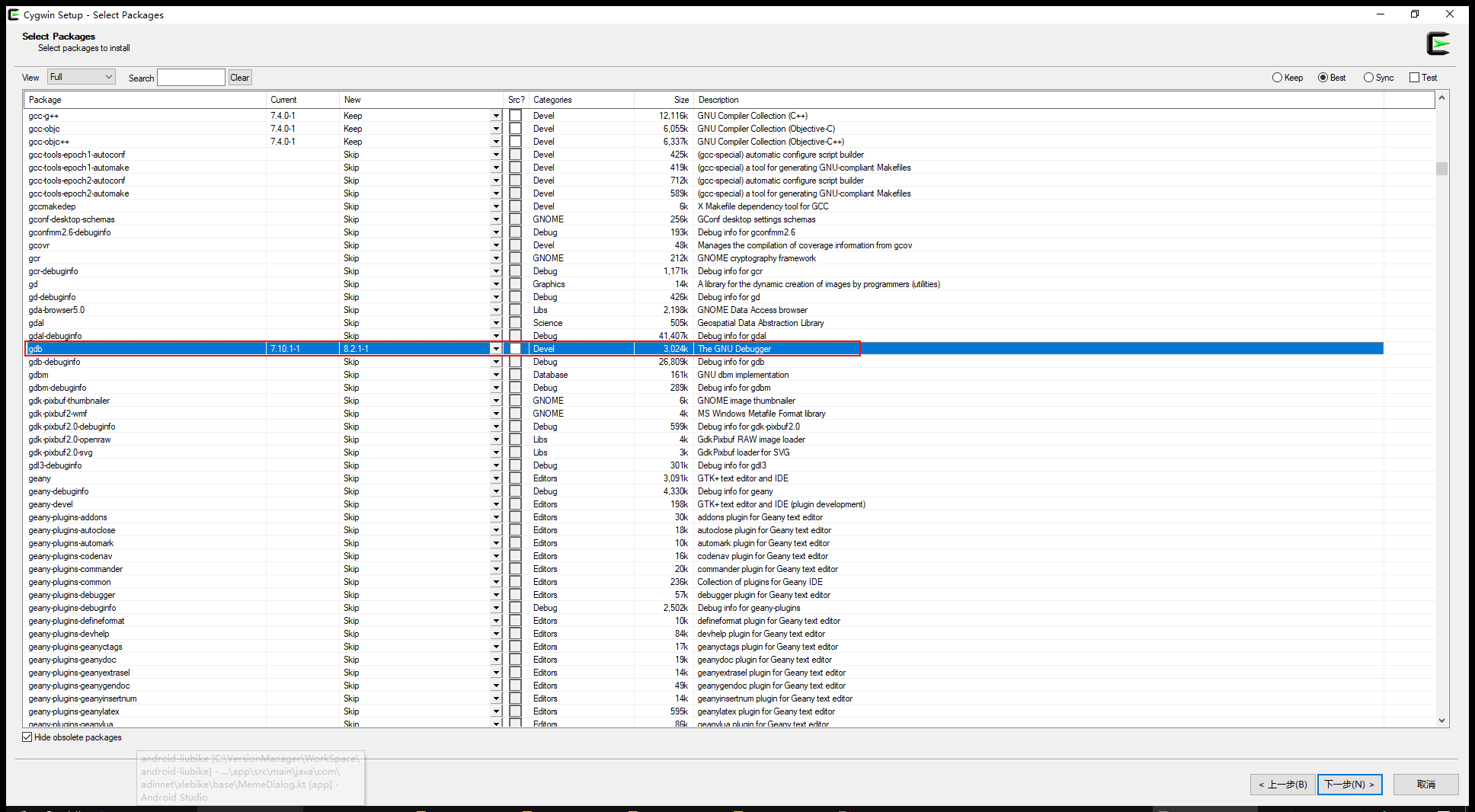Viewport: 1475px width, 812px height.
Task: Click the Database category for gdbm
Action: click(550, 375)
